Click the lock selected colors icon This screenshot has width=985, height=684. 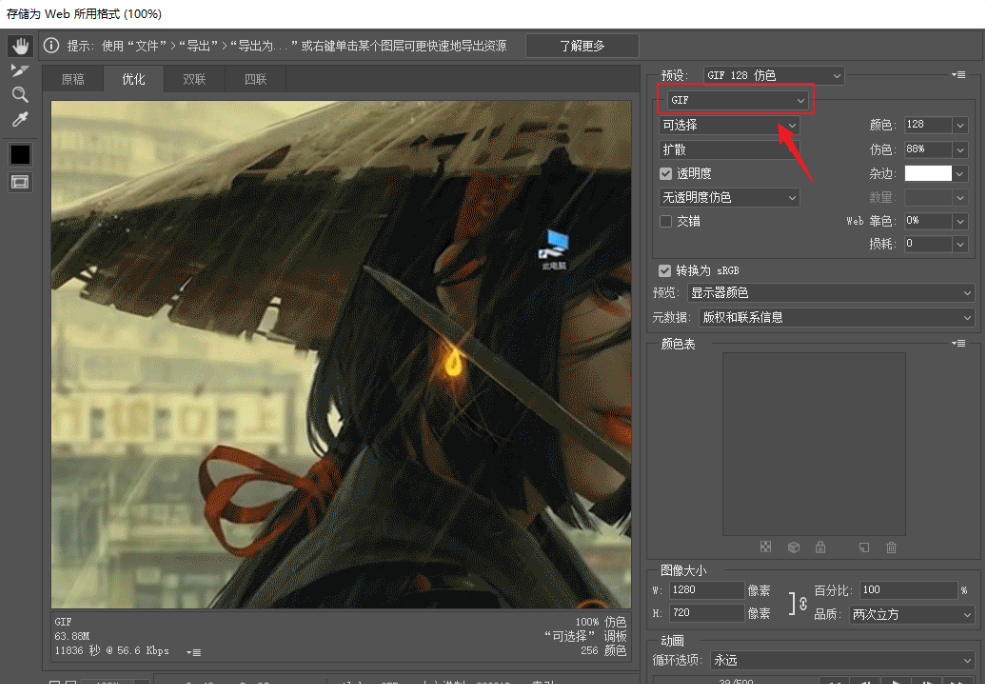(x=820, y=547)
